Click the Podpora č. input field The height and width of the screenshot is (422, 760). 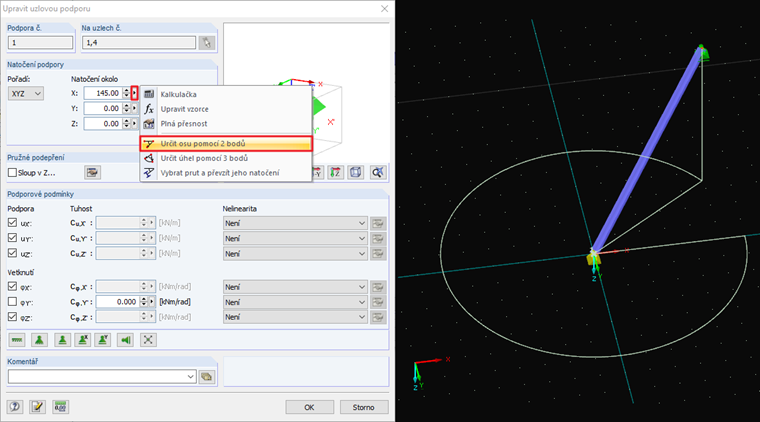coord(40,43)
